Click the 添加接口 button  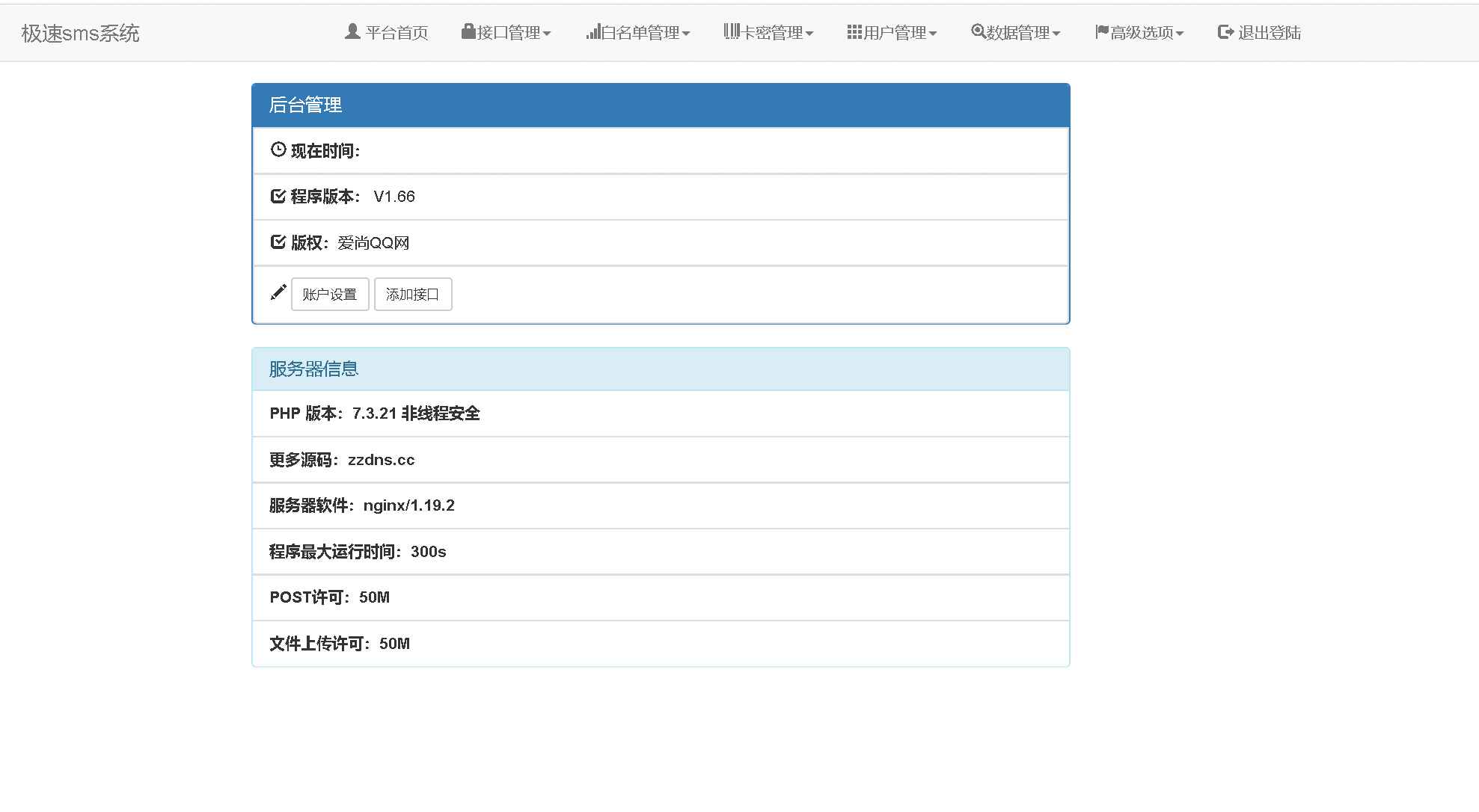pos(413,294)
